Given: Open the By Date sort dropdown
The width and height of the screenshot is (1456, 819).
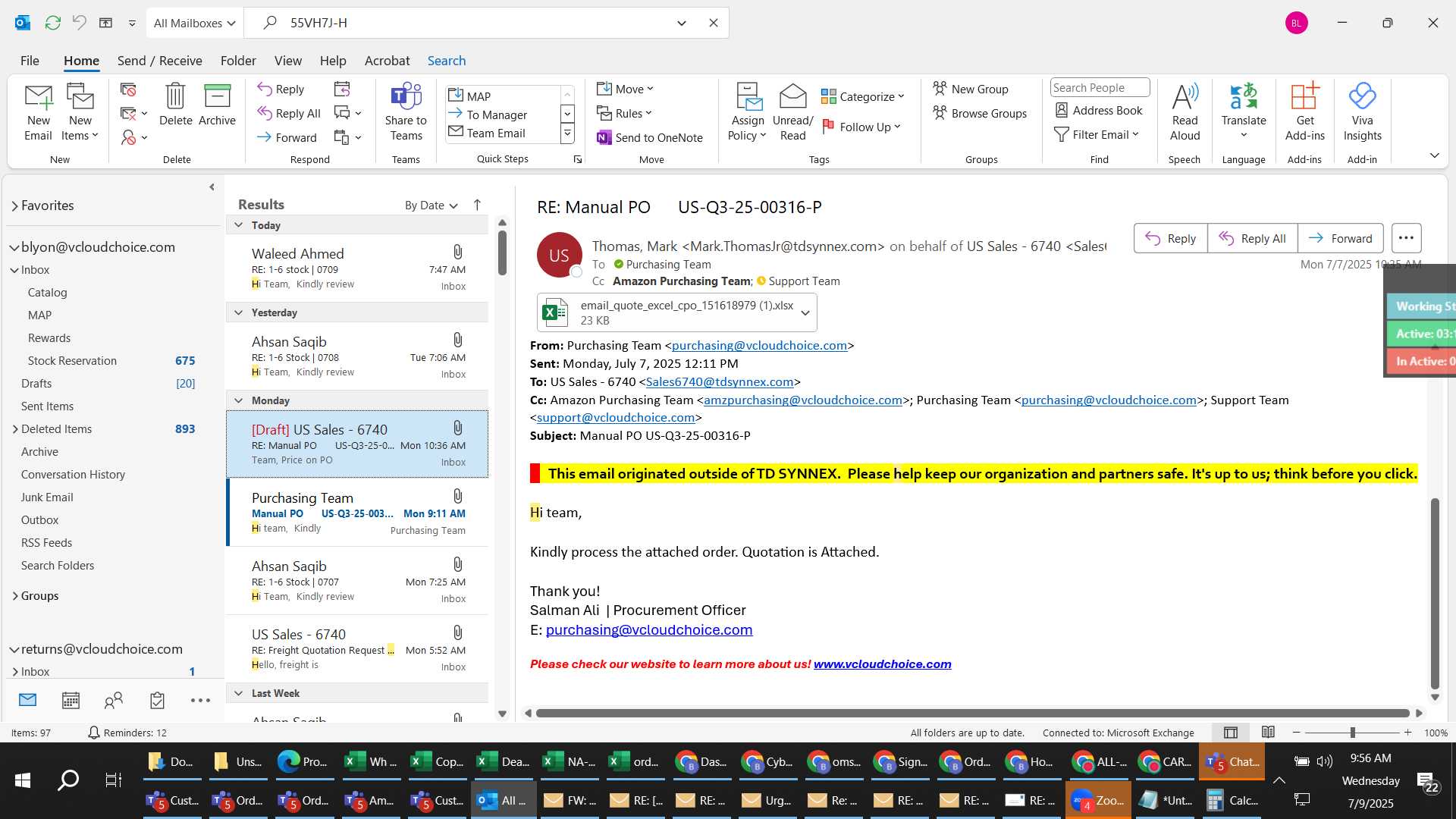Looking at the screenshot, I should 431,206.
